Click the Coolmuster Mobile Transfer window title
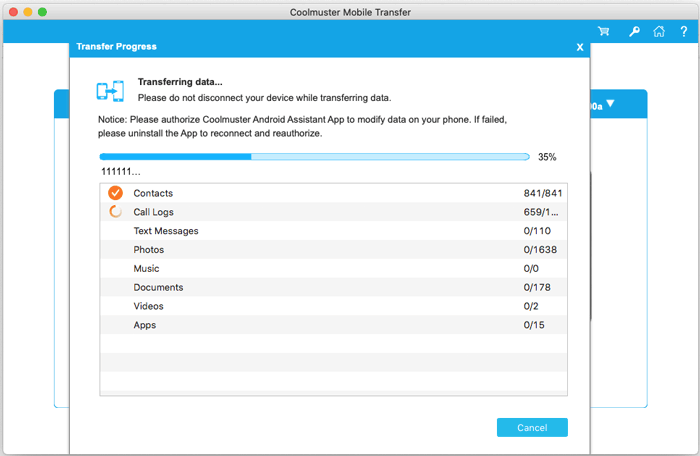 [350, 13]
